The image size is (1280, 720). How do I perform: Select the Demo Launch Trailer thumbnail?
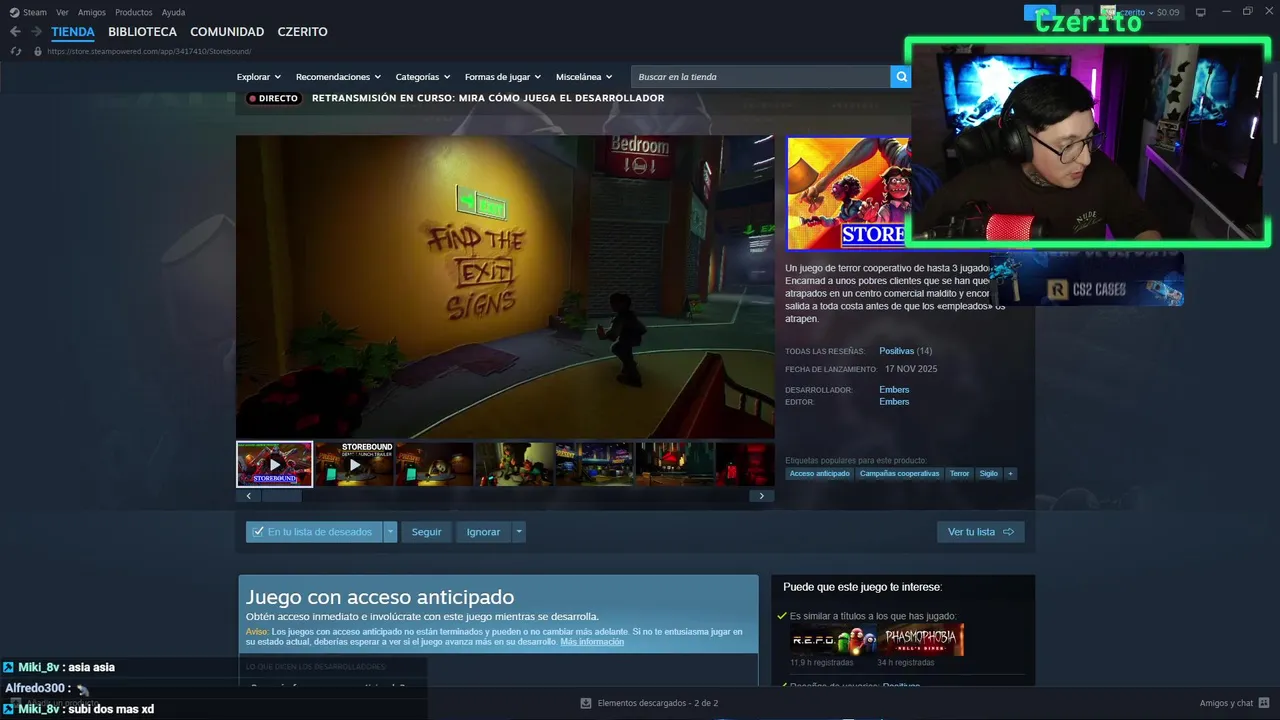[x=354, y=464]
